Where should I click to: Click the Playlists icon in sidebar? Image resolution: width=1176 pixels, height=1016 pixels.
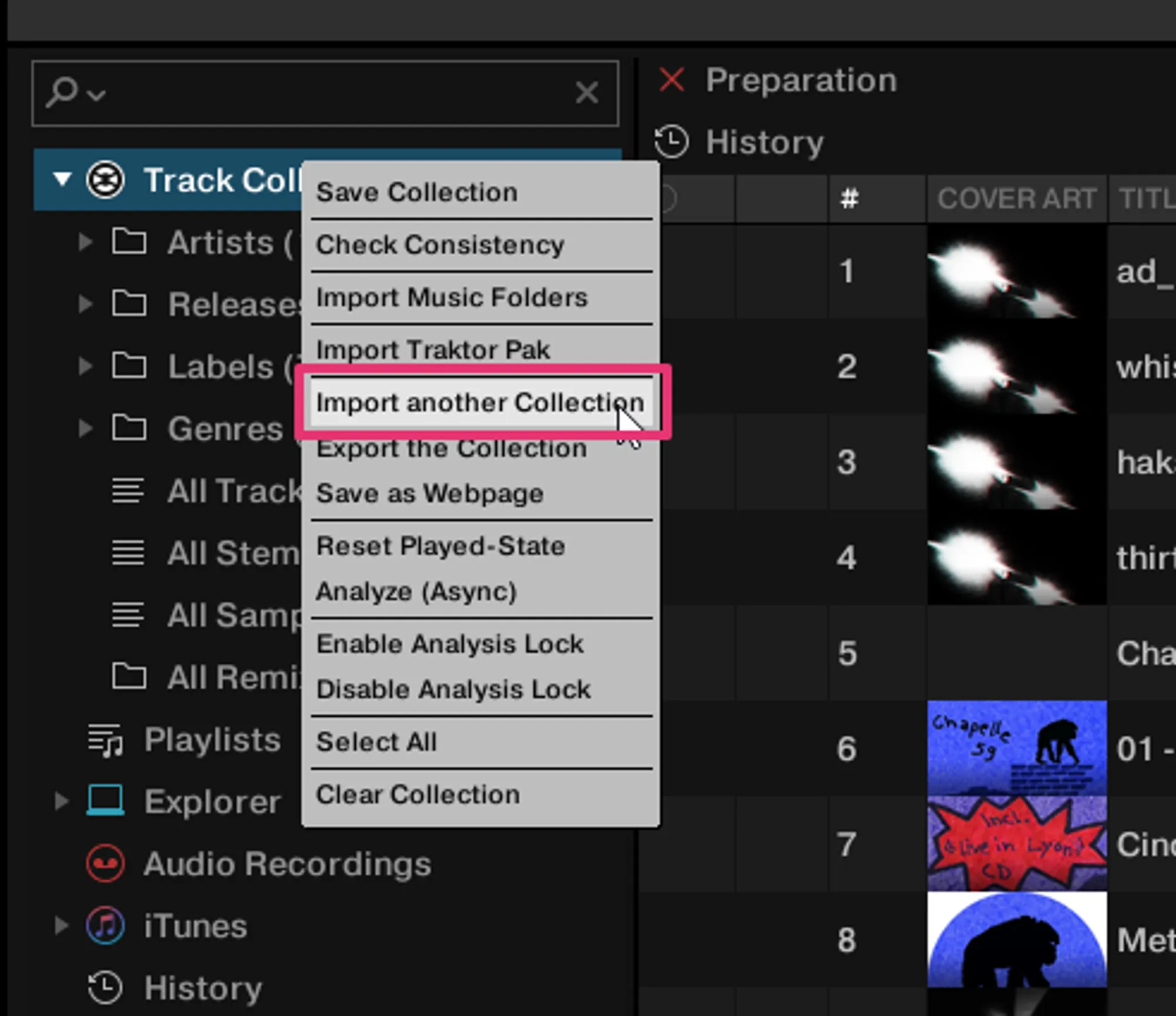point(105,740)
